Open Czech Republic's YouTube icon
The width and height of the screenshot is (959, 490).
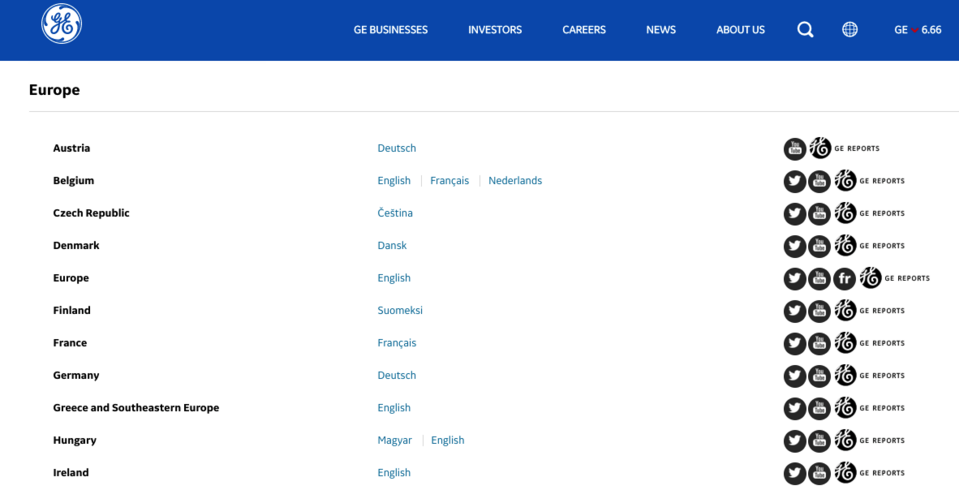pos(820,213)
